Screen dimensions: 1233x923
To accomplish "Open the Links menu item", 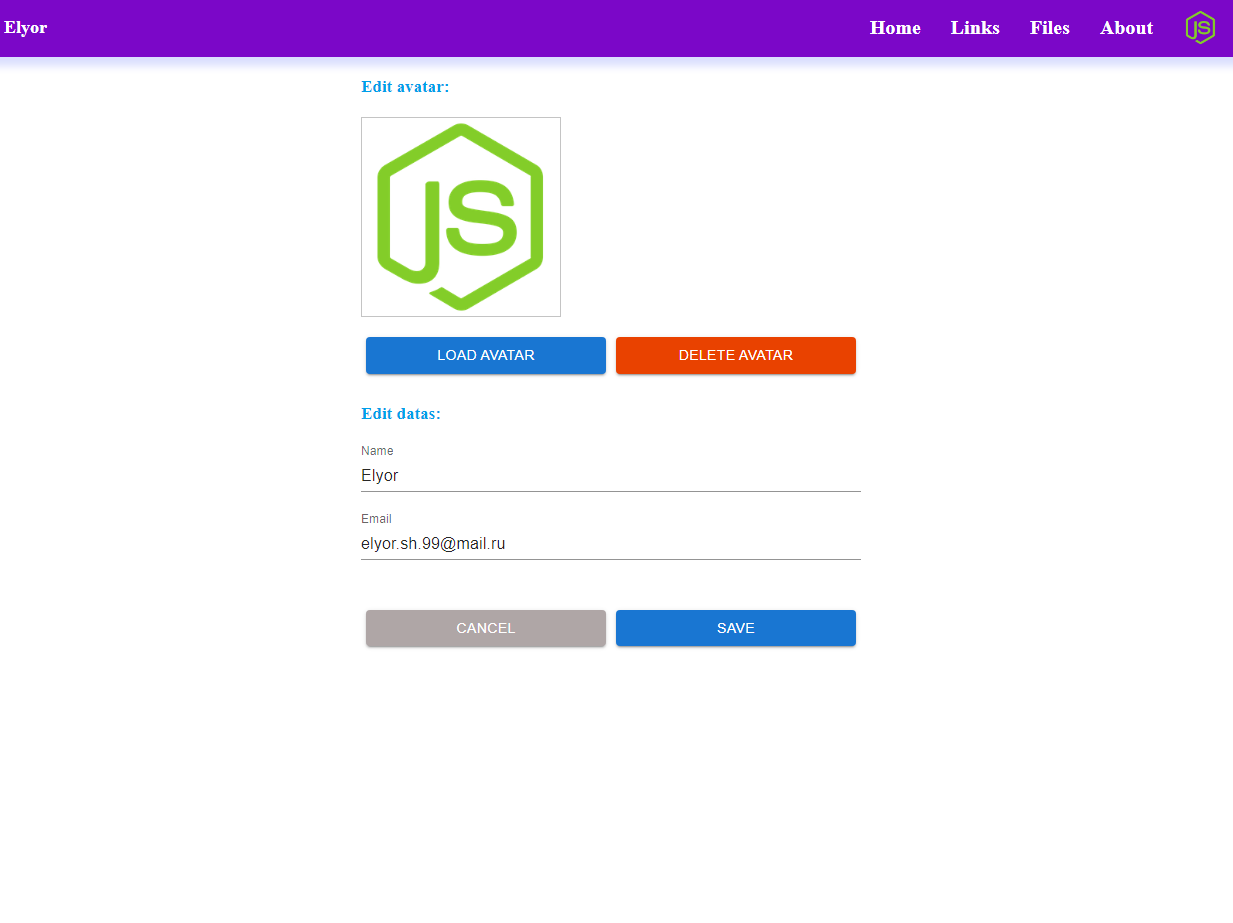I will 975,28.
